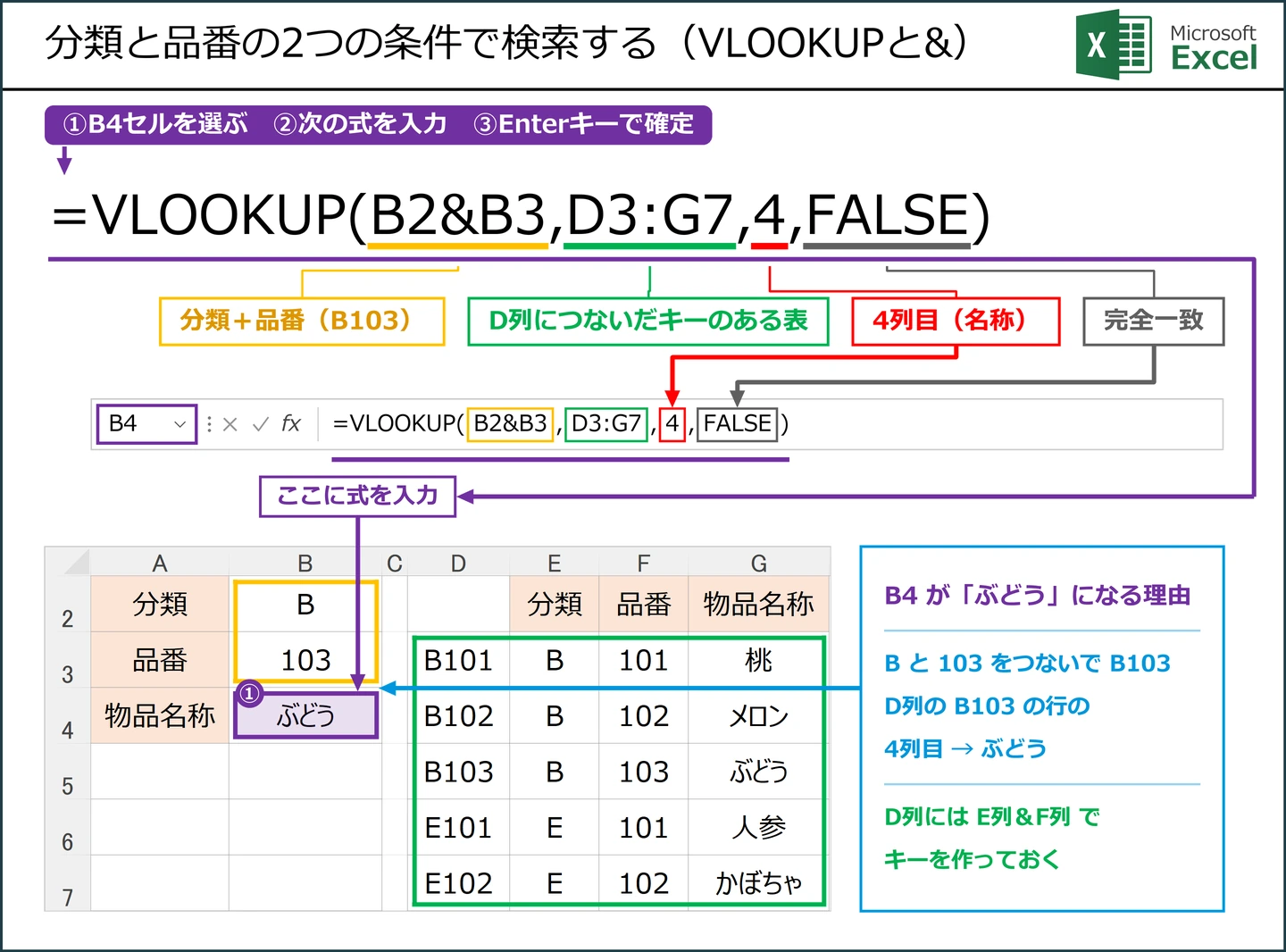Select cell B3 containing 103 in column B

pyautogui.click(x=305, y=660)
